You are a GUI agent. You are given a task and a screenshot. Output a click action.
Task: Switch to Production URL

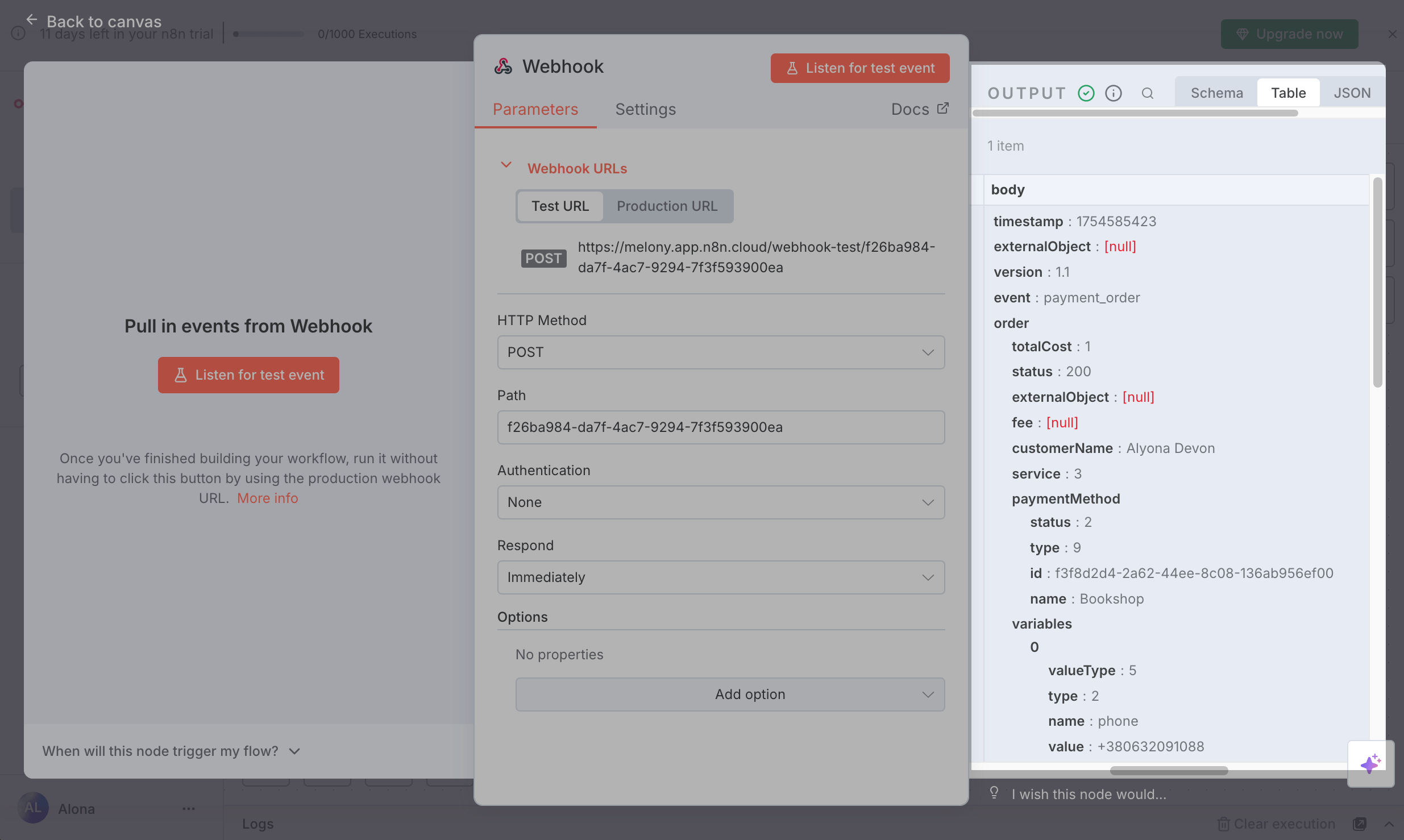tap(667, 206)
